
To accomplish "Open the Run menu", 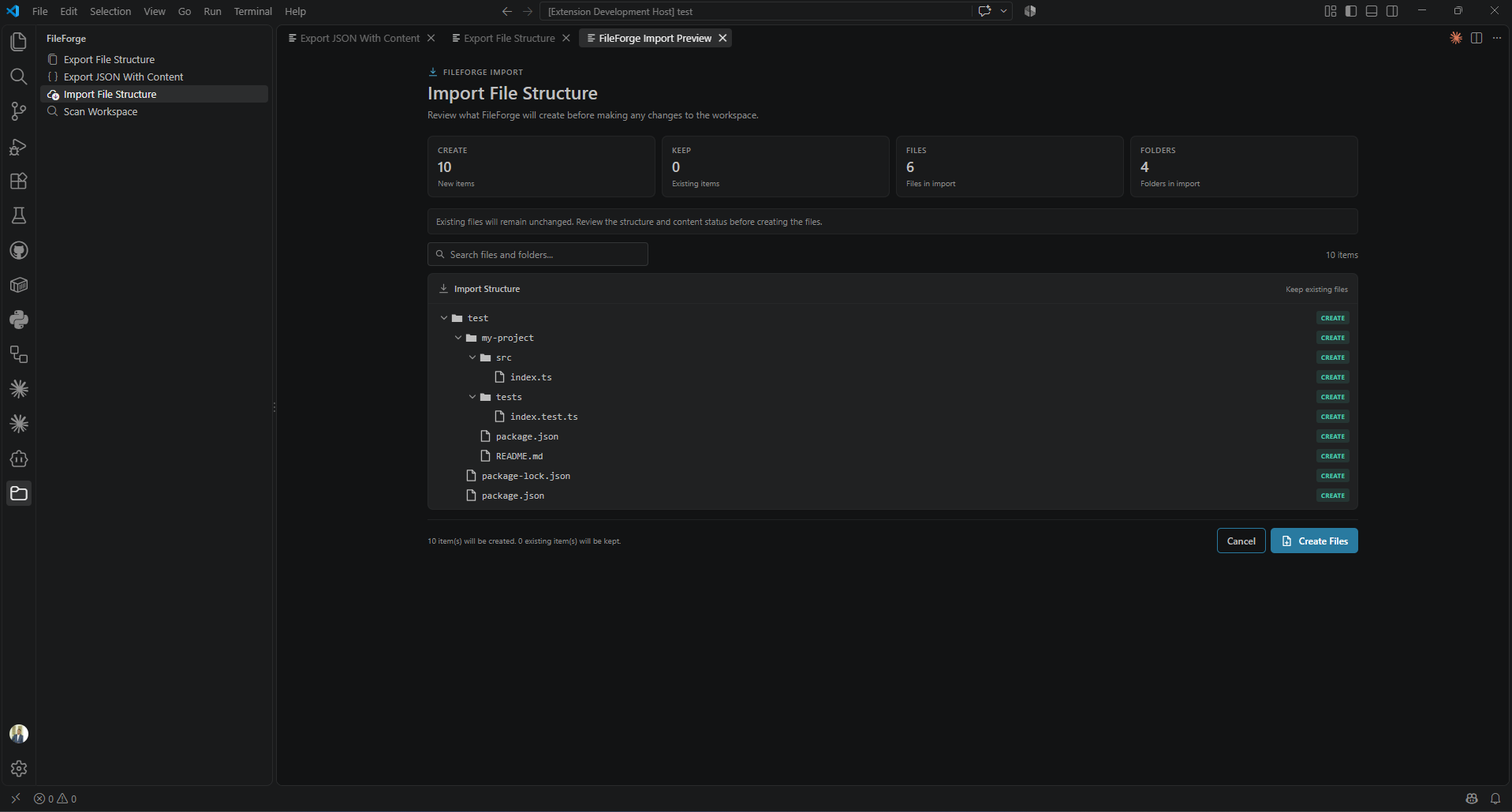I will 212,11.
